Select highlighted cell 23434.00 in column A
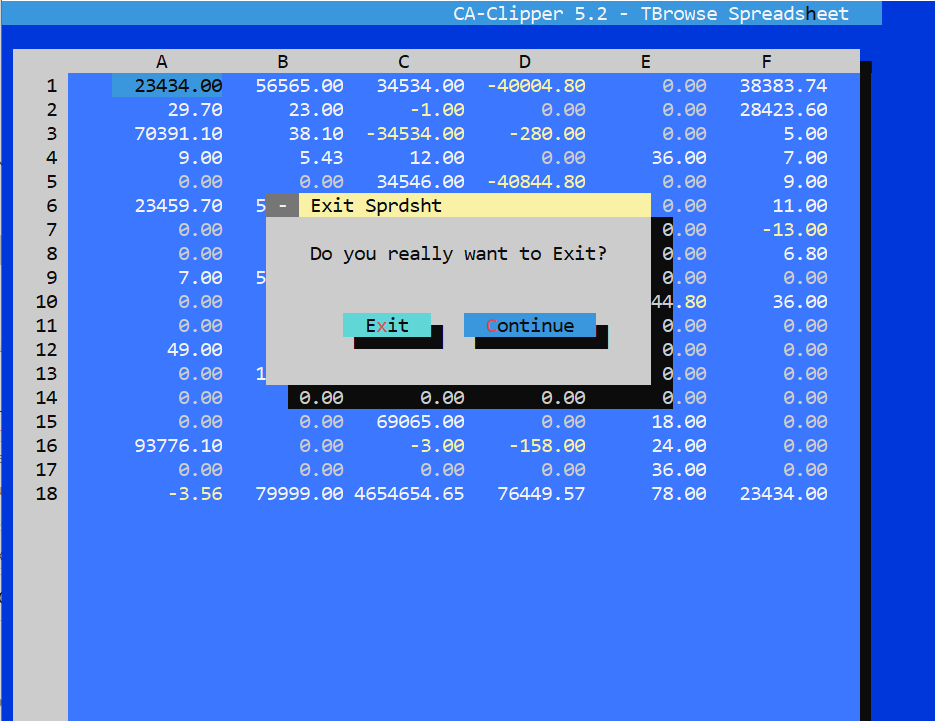This screenshot has height=721, width=935. (167, 86)
